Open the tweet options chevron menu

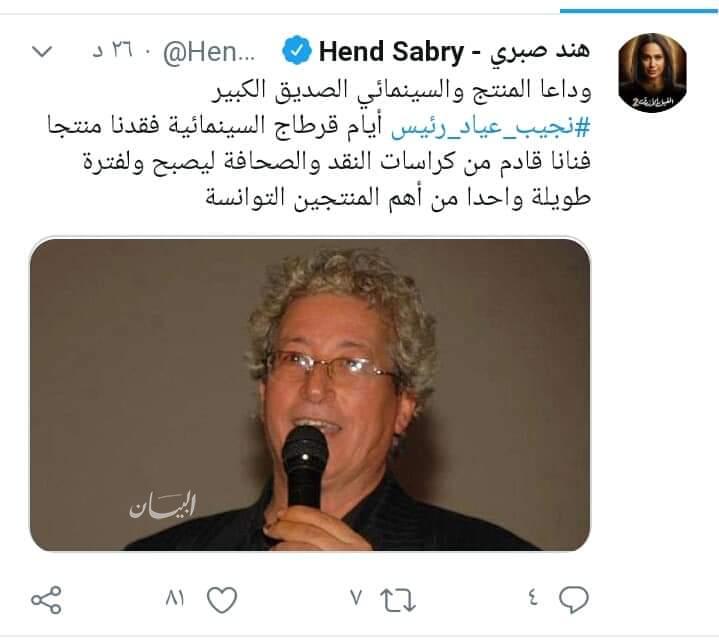[x=43, y=50]
